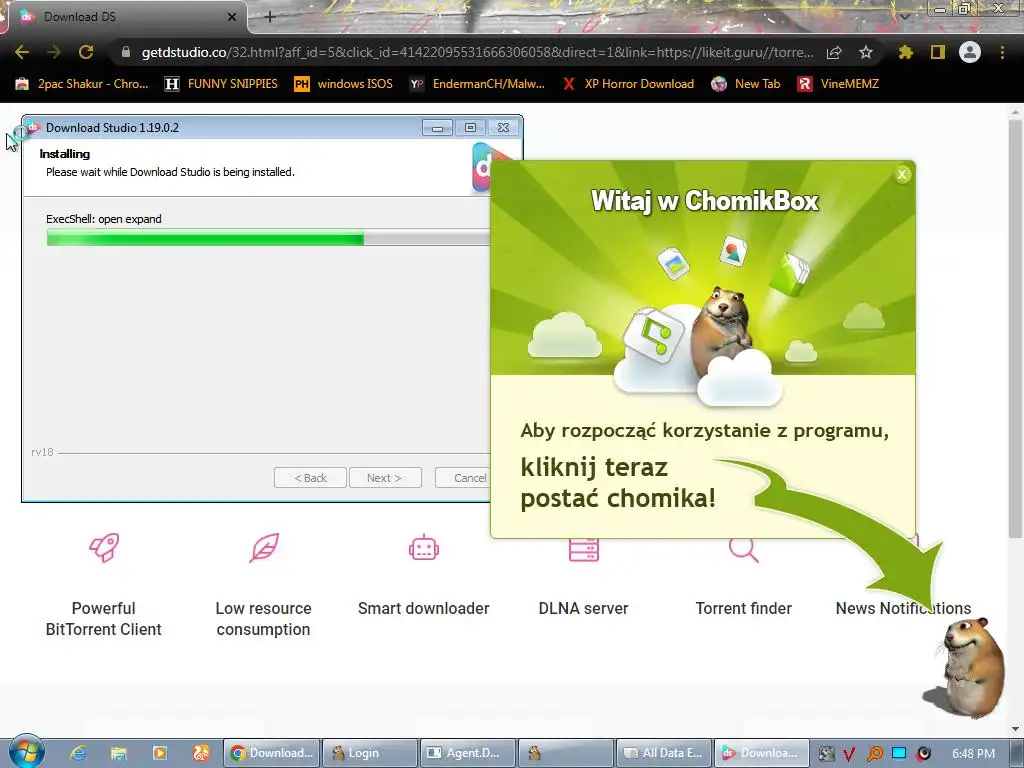The height and width of the screenshot is (768, 1024).
Task: Click the feather Low resource consumption icon
Action: pos(264,547)
